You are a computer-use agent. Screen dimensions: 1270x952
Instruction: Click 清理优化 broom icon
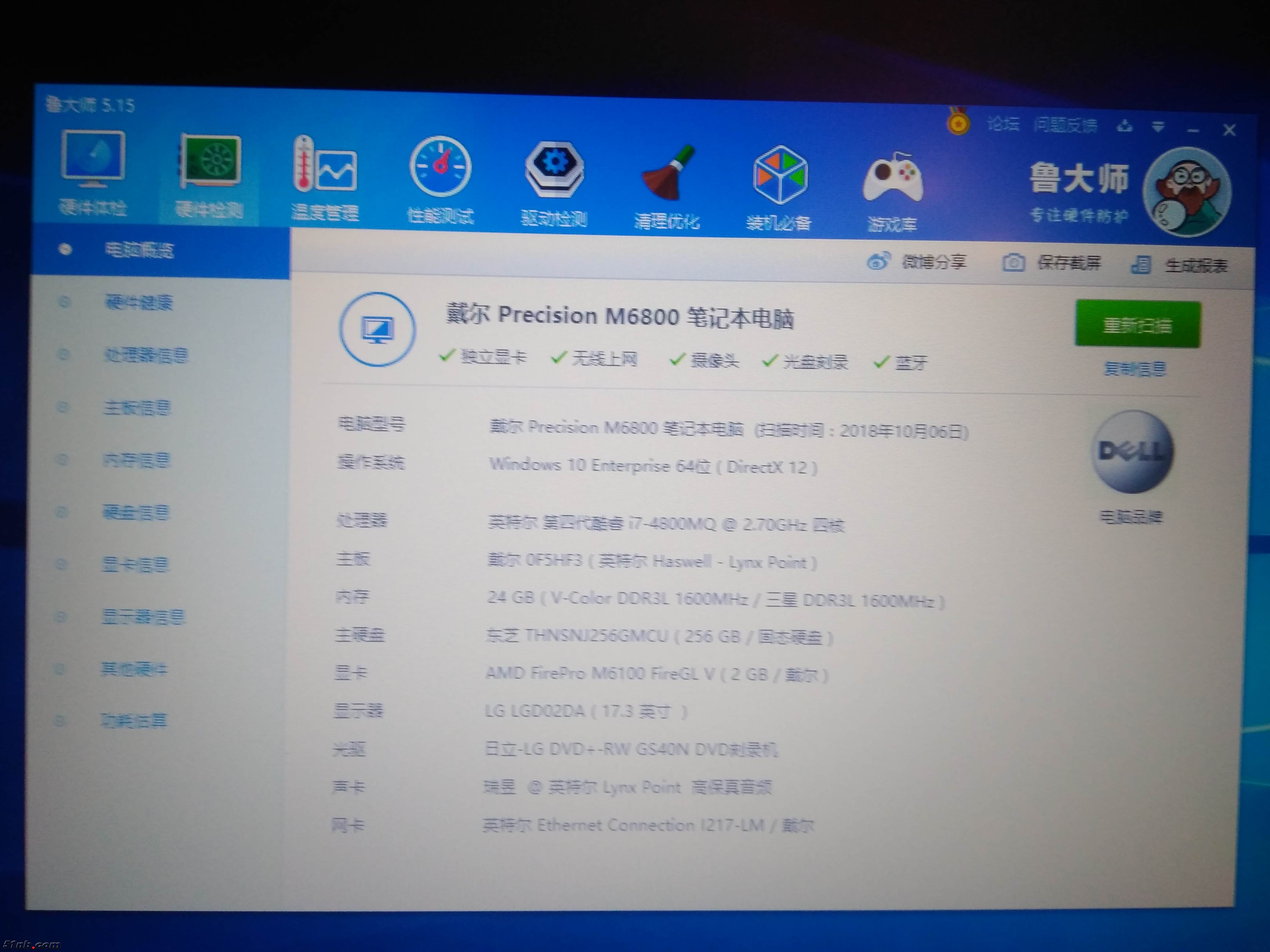(x=668, y=174)
